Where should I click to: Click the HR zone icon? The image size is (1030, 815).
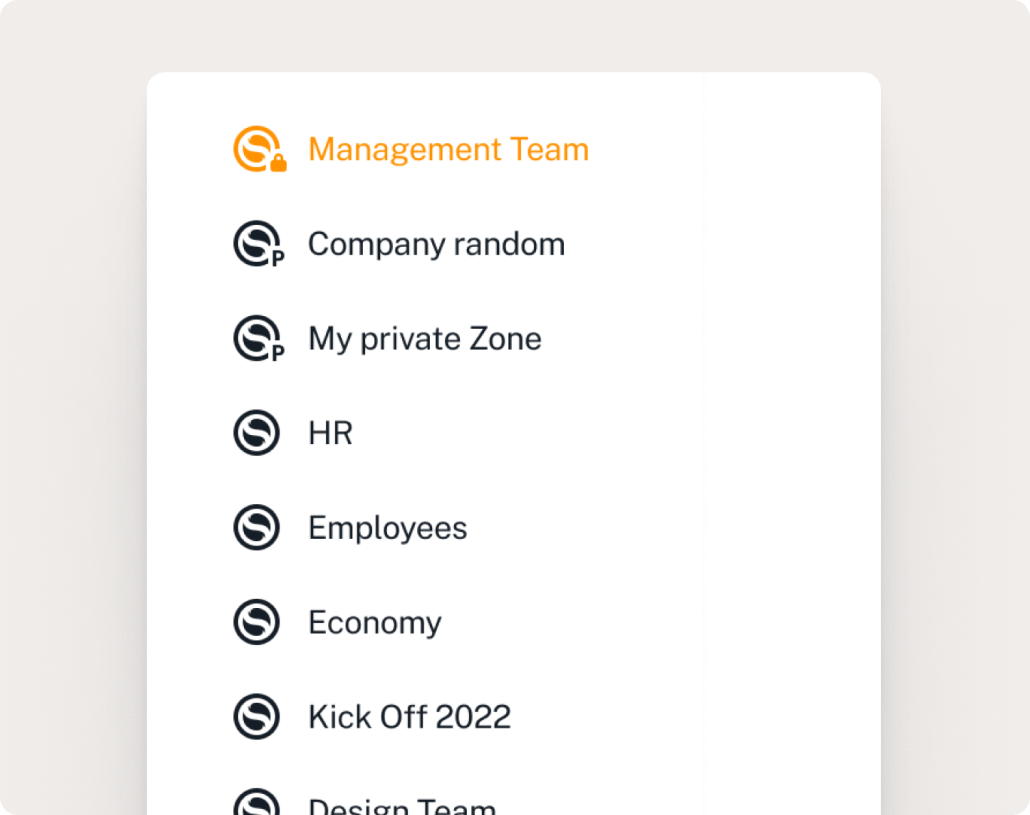(256, 433)
